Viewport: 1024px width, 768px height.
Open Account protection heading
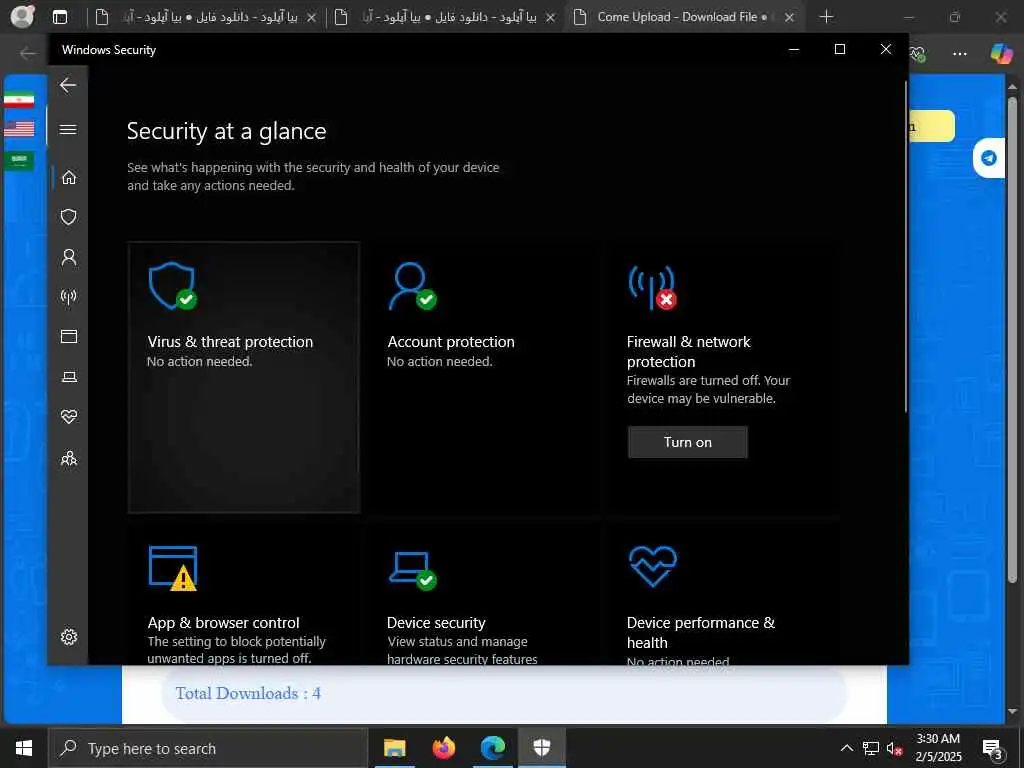[451, 342]
